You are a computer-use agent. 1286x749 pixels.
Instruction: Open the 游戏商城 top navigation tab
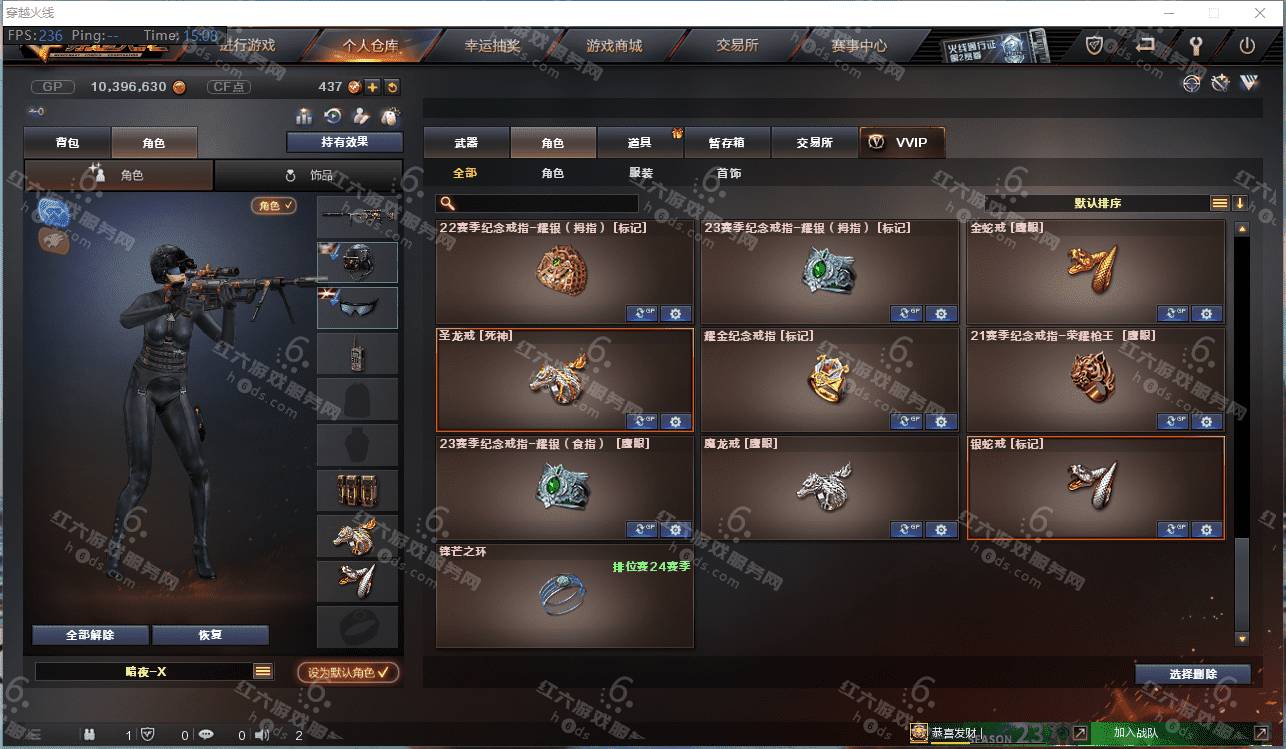(x=614, y=46)
